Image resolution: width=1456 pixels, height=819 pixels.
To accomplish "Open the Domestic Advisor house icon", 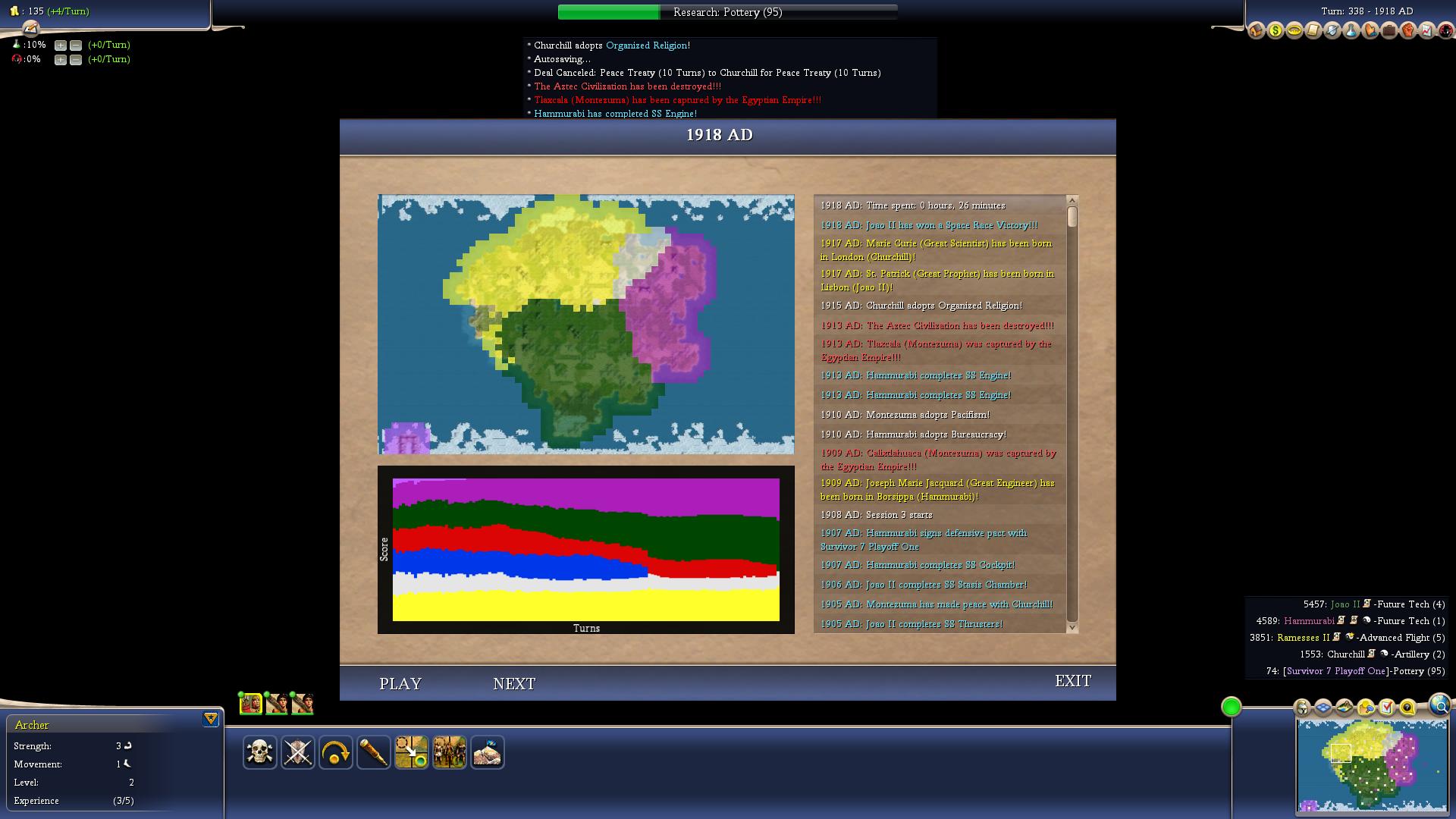I will [1257, 30].
